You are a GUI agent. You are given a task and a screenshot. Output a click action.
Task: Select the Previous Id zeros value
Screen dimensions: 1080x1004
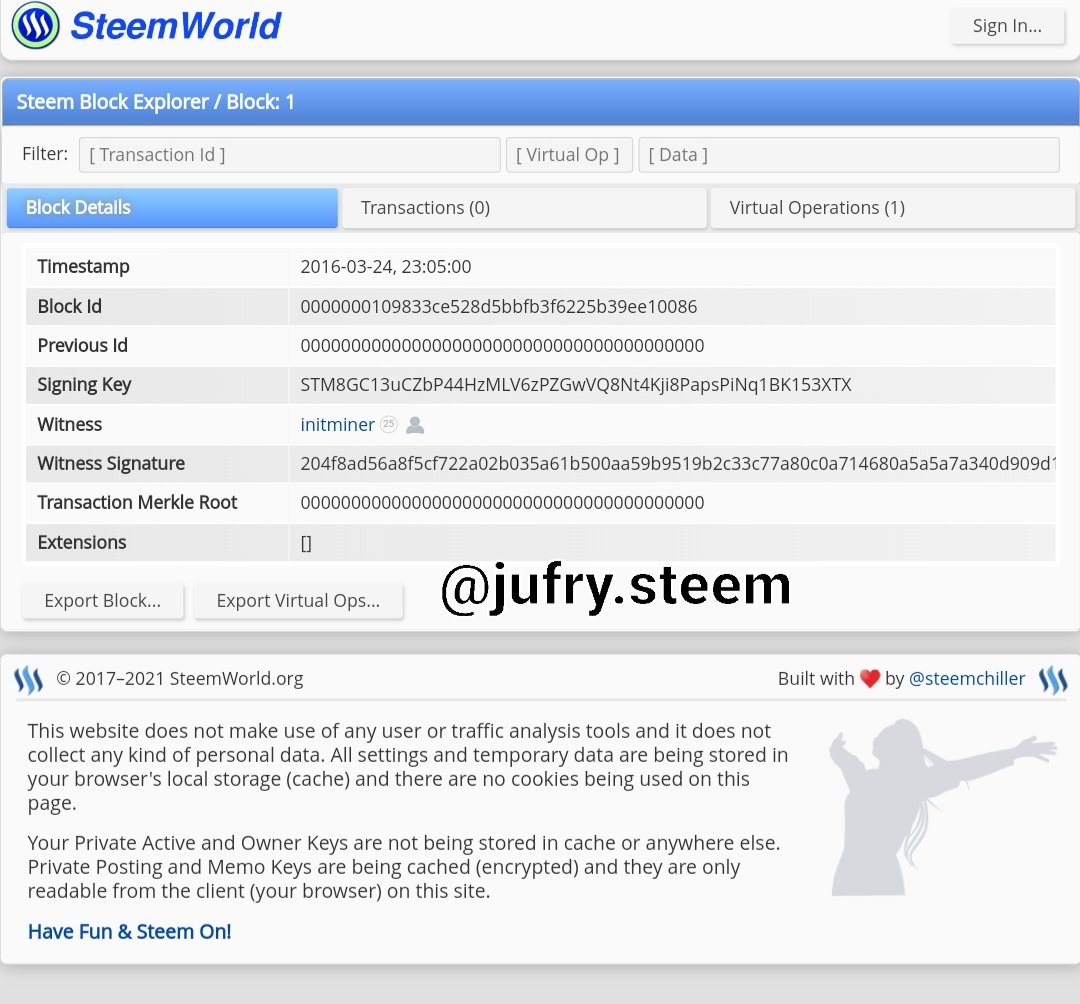pyautogui.click(x=502, y=346)
